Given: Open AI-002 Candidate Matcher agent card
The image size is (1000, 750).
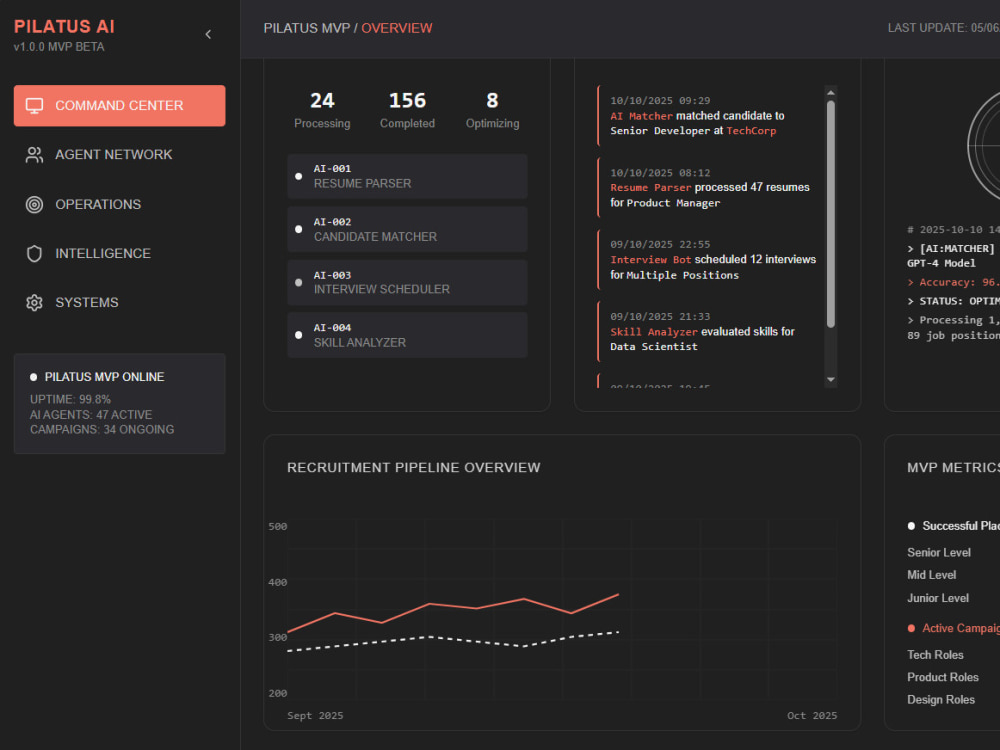Looking at the screenshot, I should pyautogui.click(x=407, y=230).
